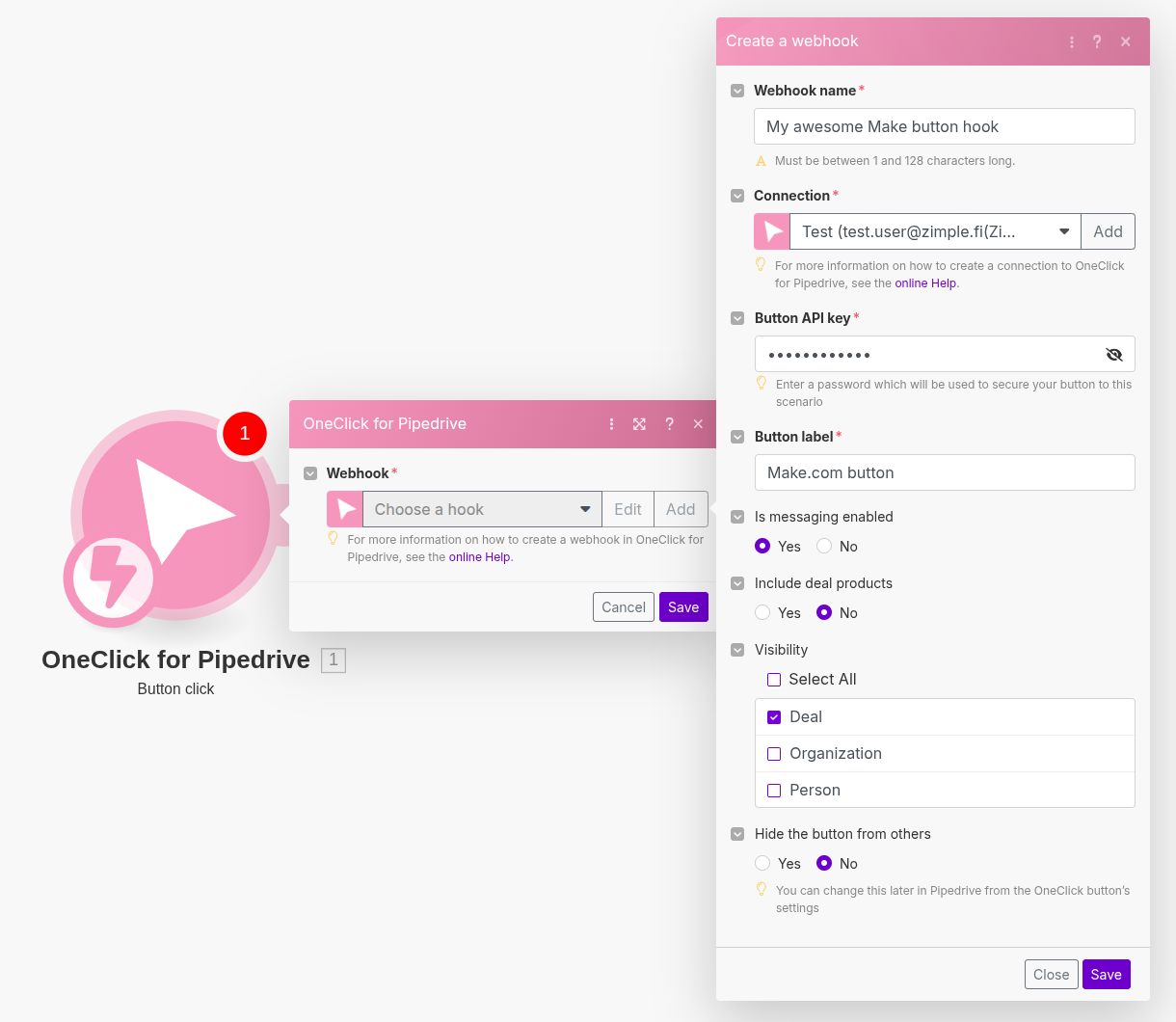The width and height of the screenshot is (1176, 1022).
Task: Click Edit next to Choose a hook
Action: [x=628, y=509]
